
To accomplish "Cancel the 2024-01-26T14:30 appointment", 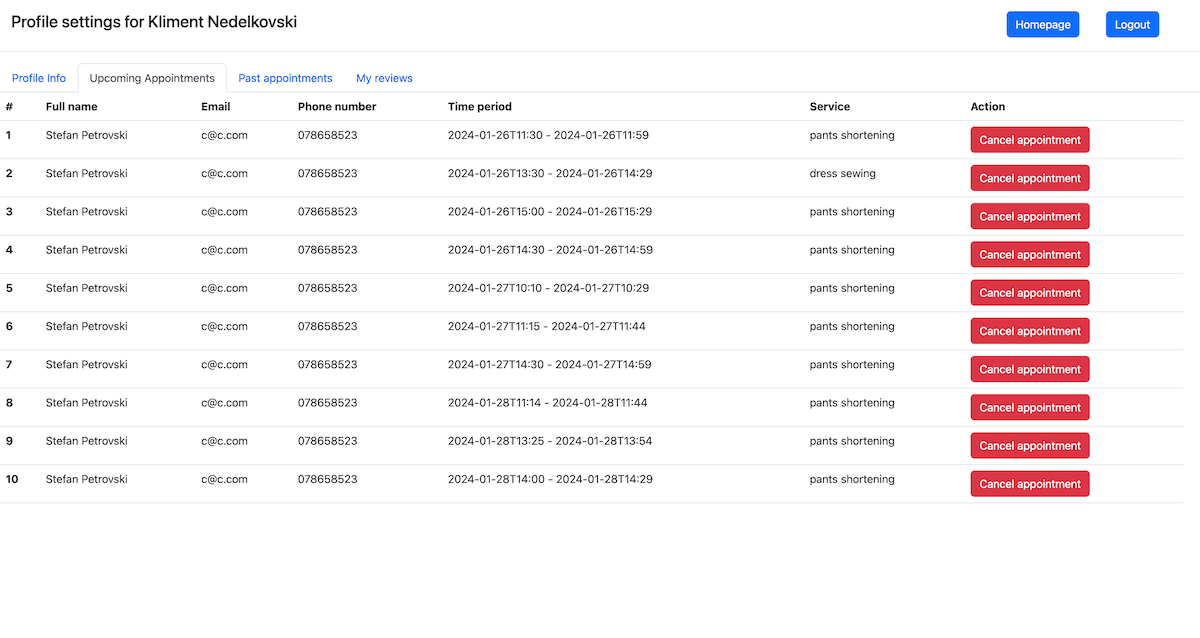I will (1029, 255).
